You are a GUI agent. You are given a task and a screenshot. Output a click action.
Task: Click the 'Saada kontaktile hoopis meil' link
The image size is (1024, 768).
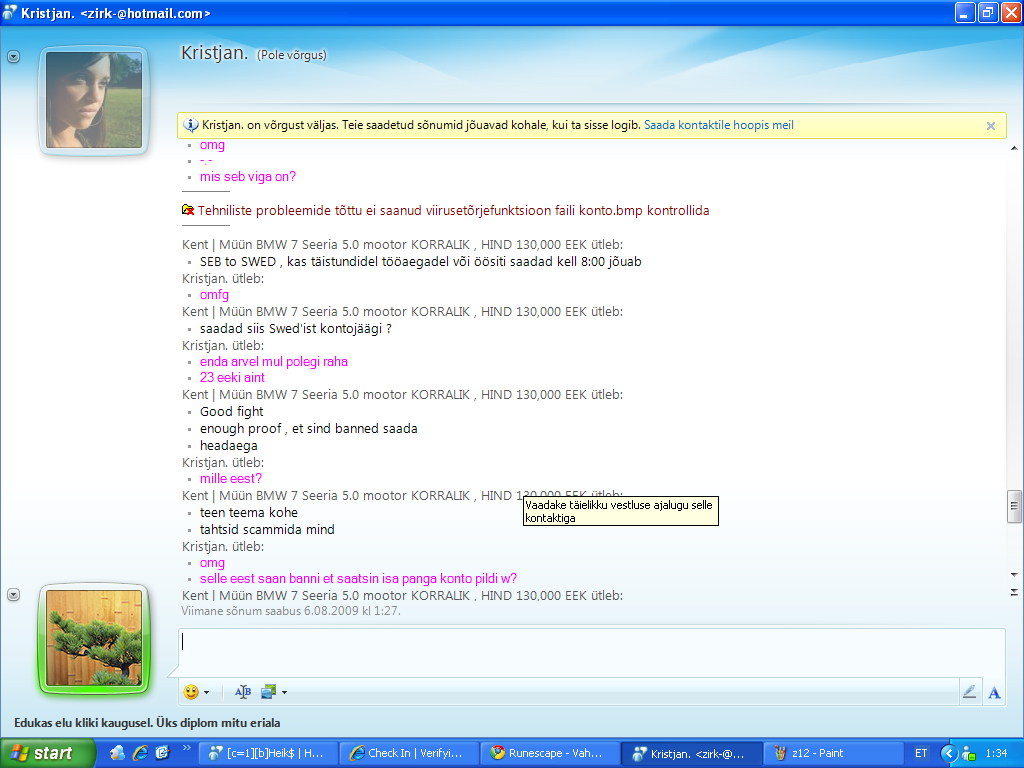718,126
